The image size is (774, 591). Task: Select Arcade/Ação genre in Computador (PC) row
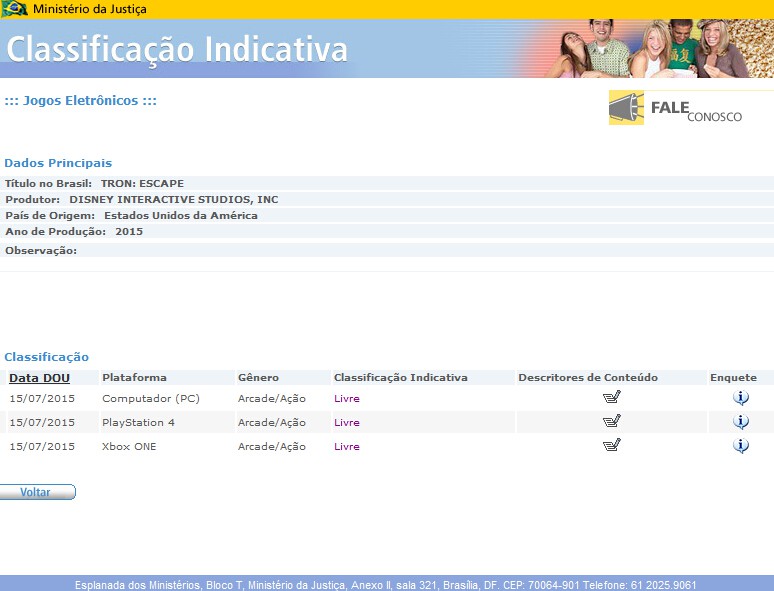click(x=271, y=399)
